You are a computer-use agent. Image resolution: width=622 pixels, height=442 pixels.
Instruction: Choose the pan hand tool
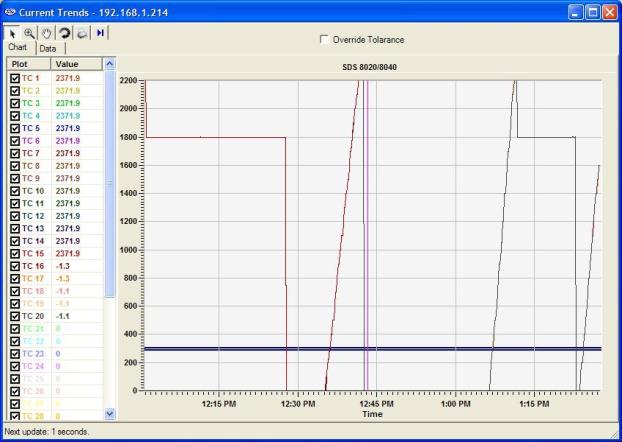pos(47,33)
